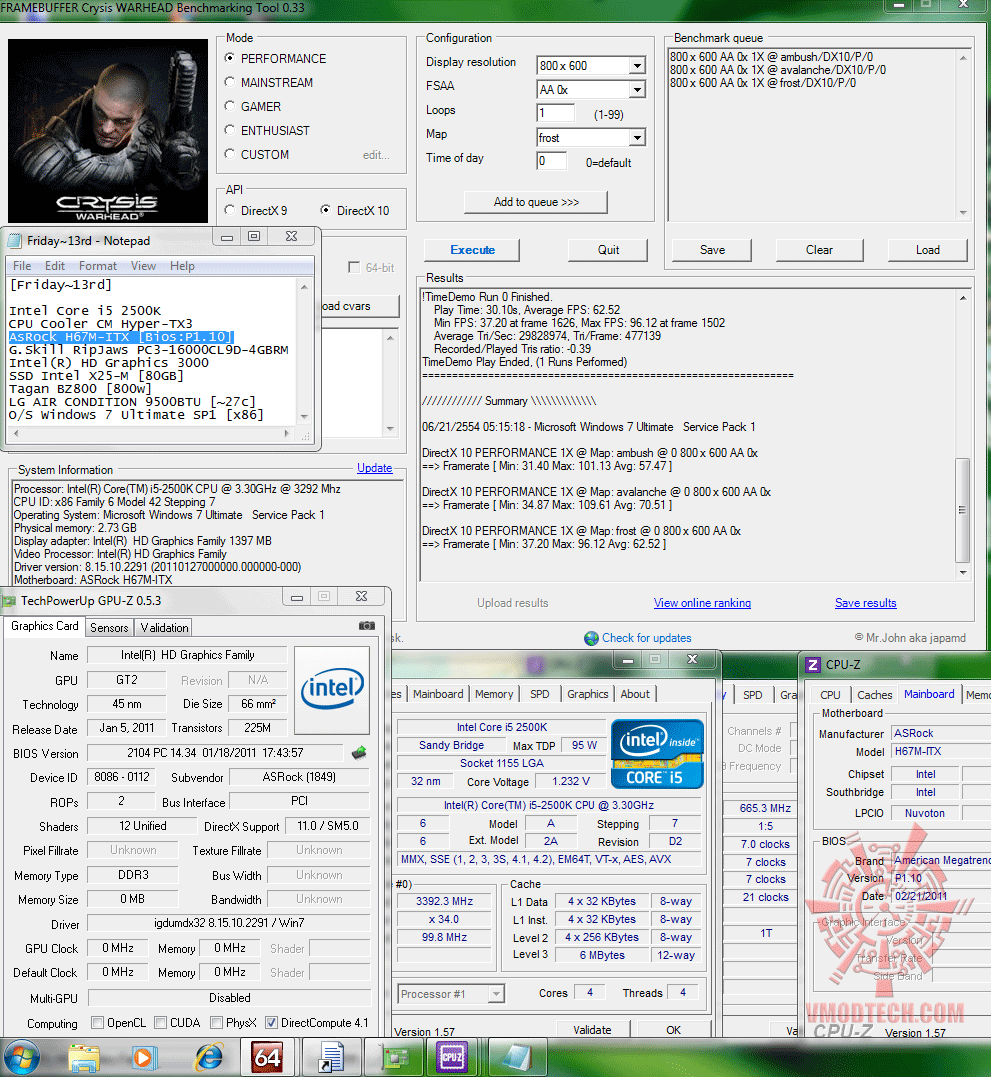Open the Processor #1 dropdown in CPU-Z
The image size is (991, 1077).
pos(496,994)
